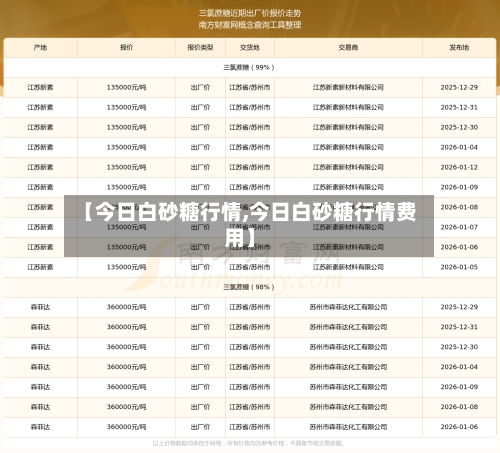Select 135000元/吨 in 江苏新素 2025-12-29 row
Viewport: 500px width, 453px height.
[x=126, y=88]
